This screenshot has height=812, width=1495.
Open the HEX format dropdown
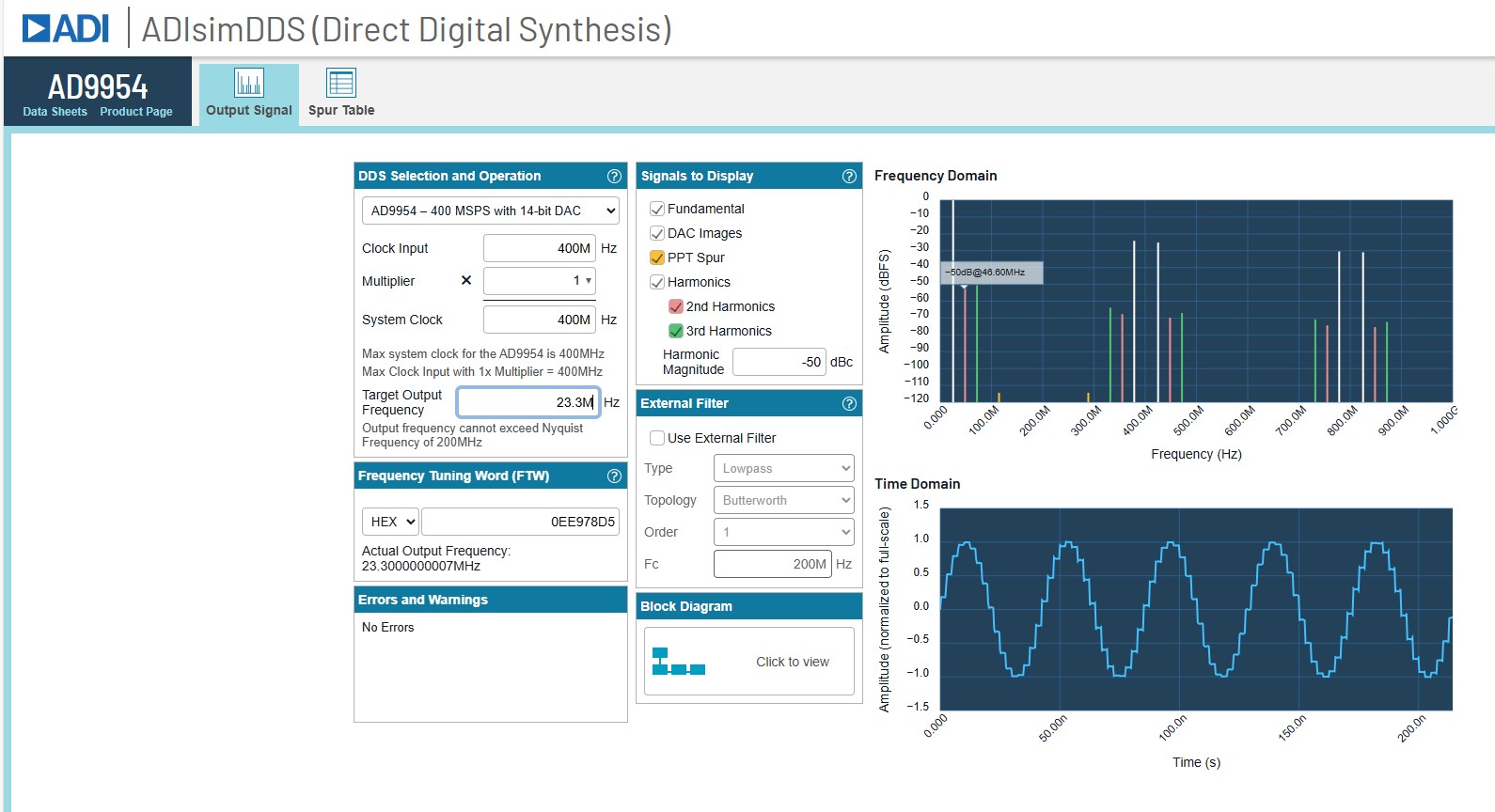(391, 522)
